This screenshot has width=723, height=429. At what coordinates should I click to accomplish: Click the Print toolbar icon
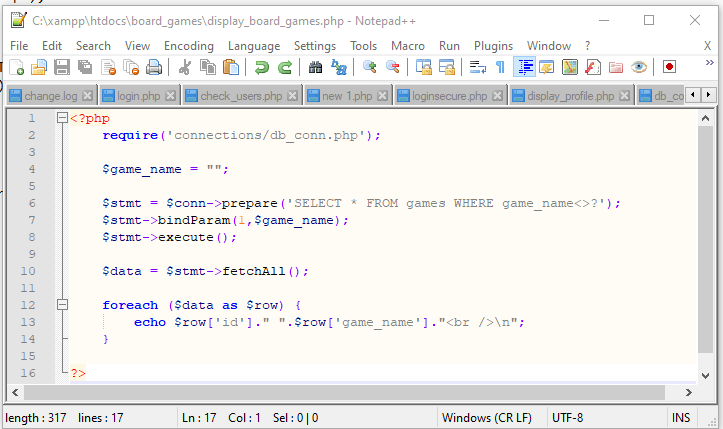(x=154, y=68)
